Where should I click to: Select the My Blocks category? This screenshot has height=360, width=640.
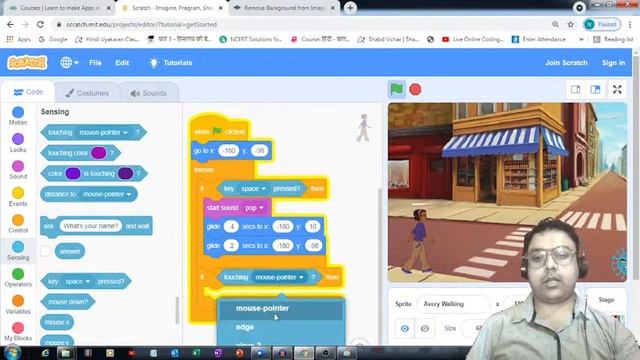(18, 331)
